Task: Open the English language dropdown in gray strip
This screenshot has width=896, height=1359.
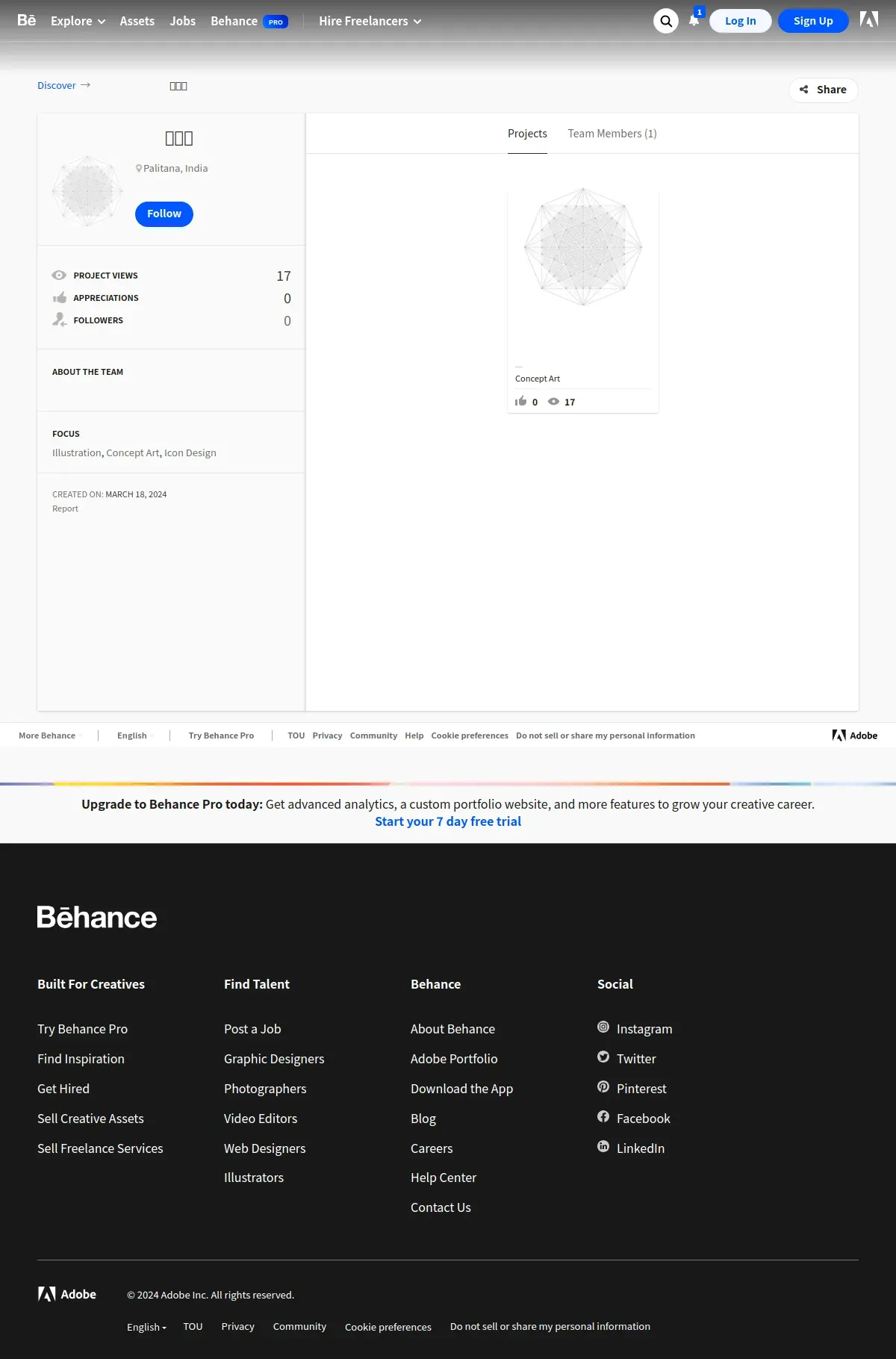Action: pos(135,736)
